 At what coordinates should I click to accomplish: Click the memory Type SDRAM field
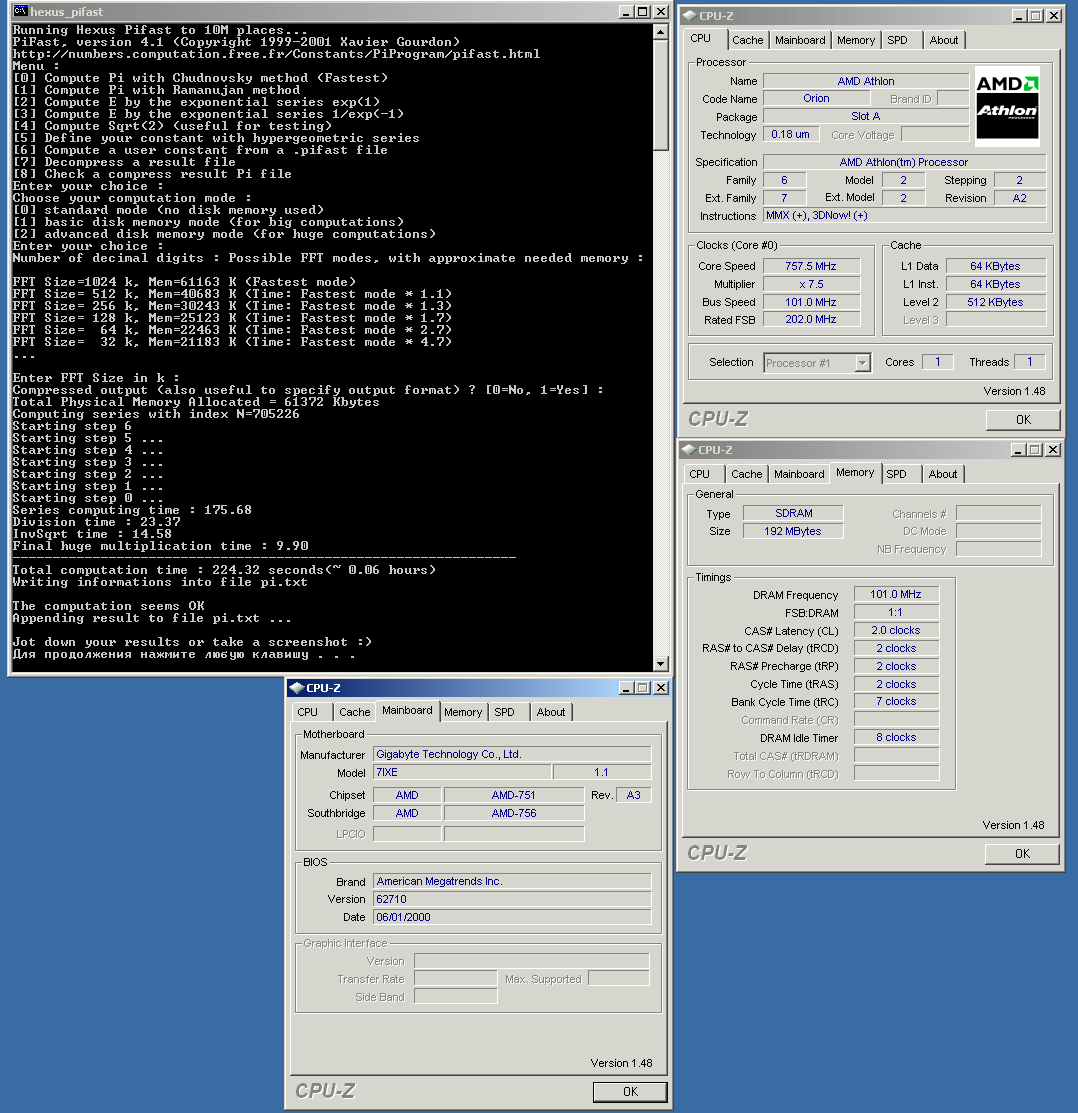pyautogui.click(x=793, y=513)
